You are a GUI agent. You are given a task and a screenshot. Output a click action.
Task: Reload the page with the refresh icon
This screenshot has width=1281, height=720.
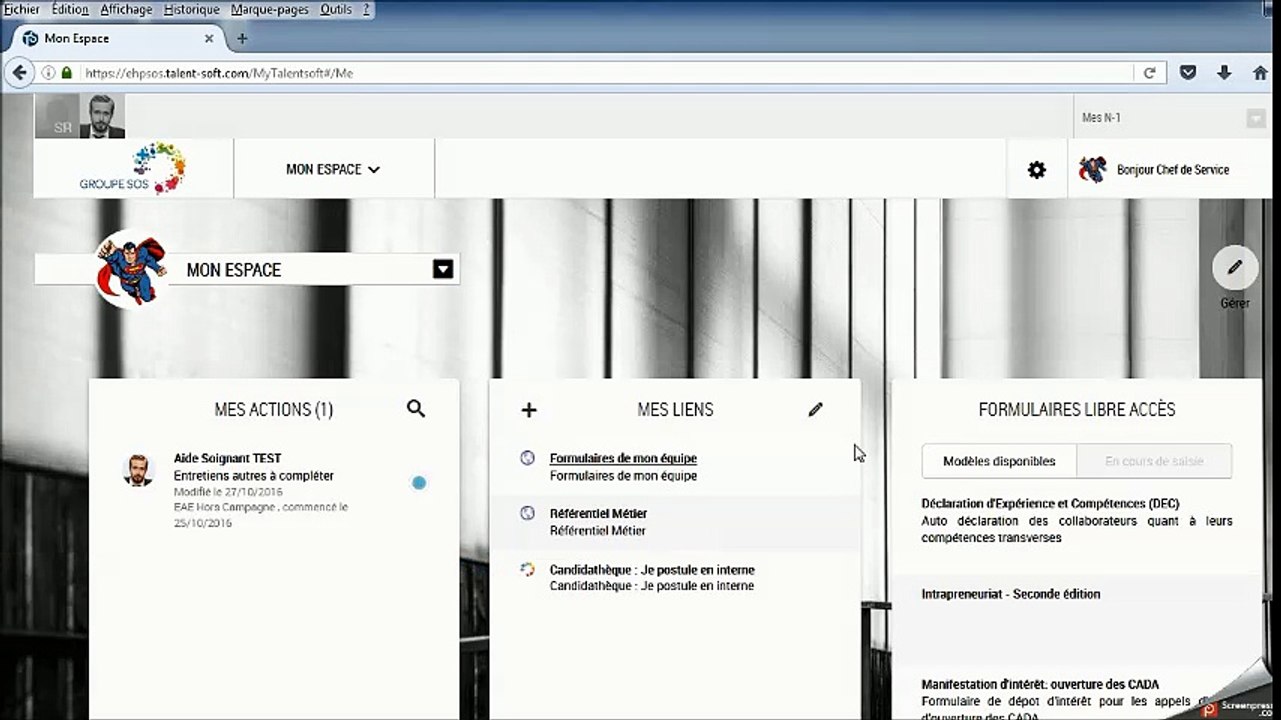(x=1150, y=73)
